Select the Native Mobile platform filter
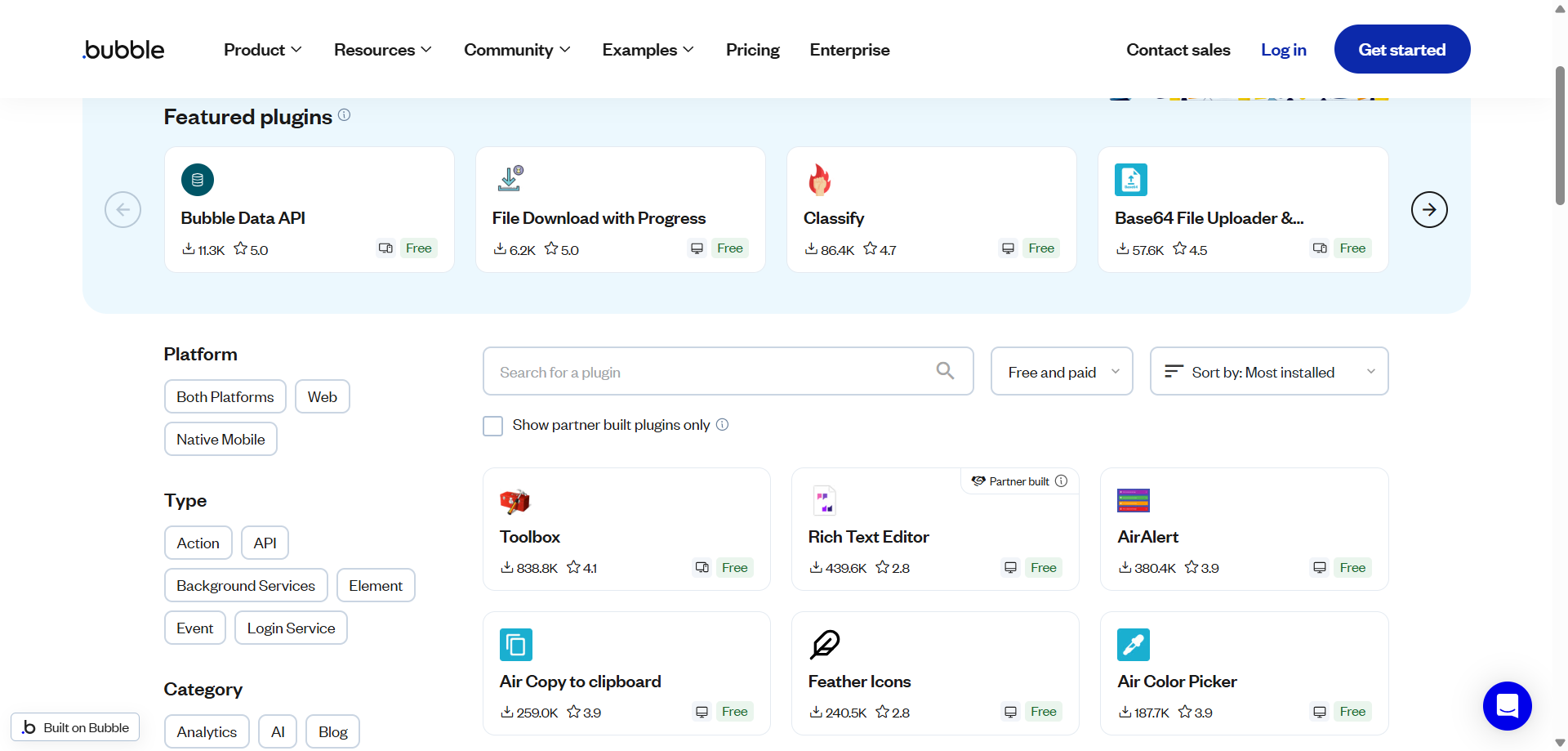This screenshot has height=751, width=1568. (220, 439)
